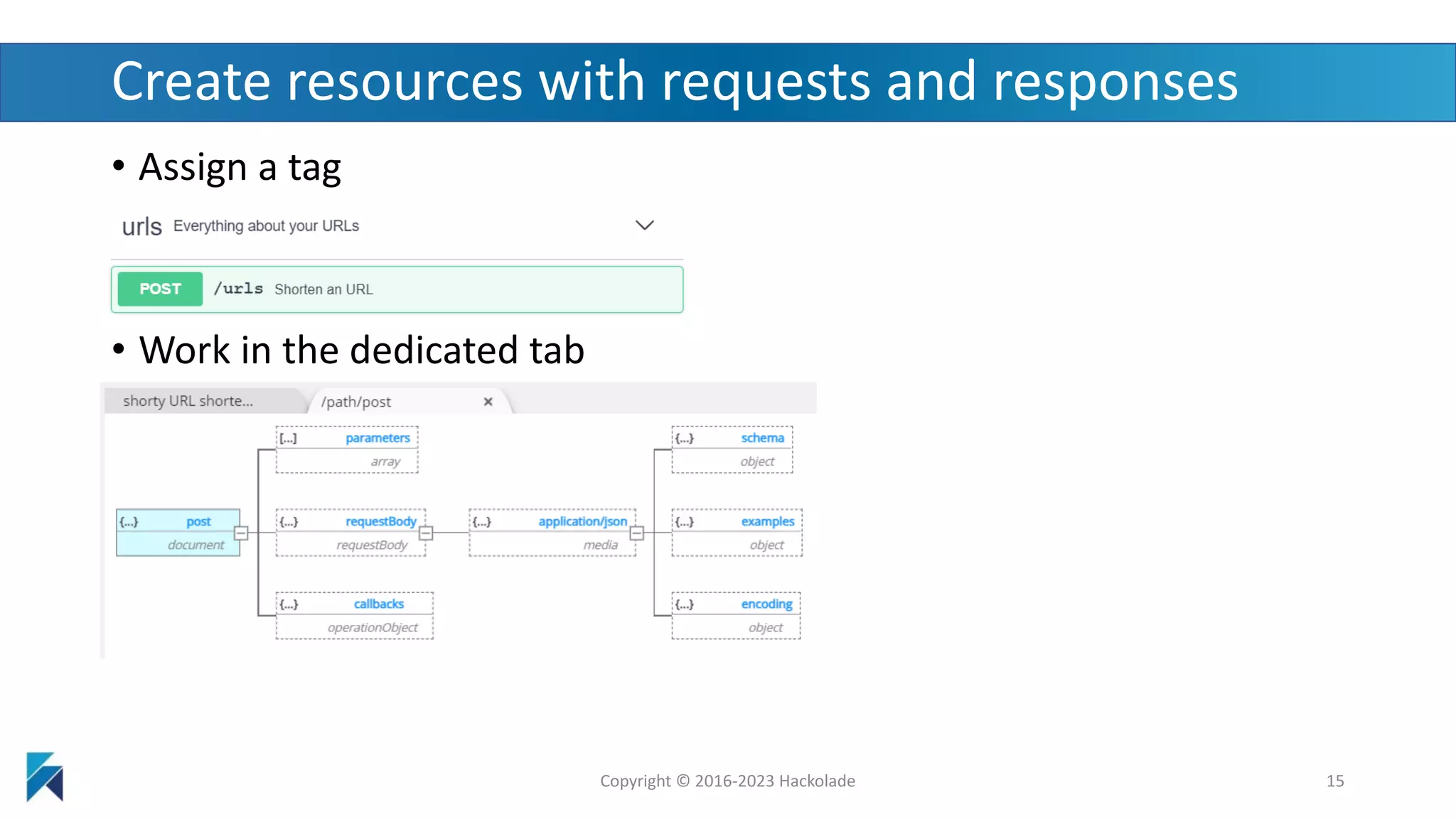This screenshot has height=819, width=1456.
Task: Click the object icon on callbacks node
Action: coord(289,604)
